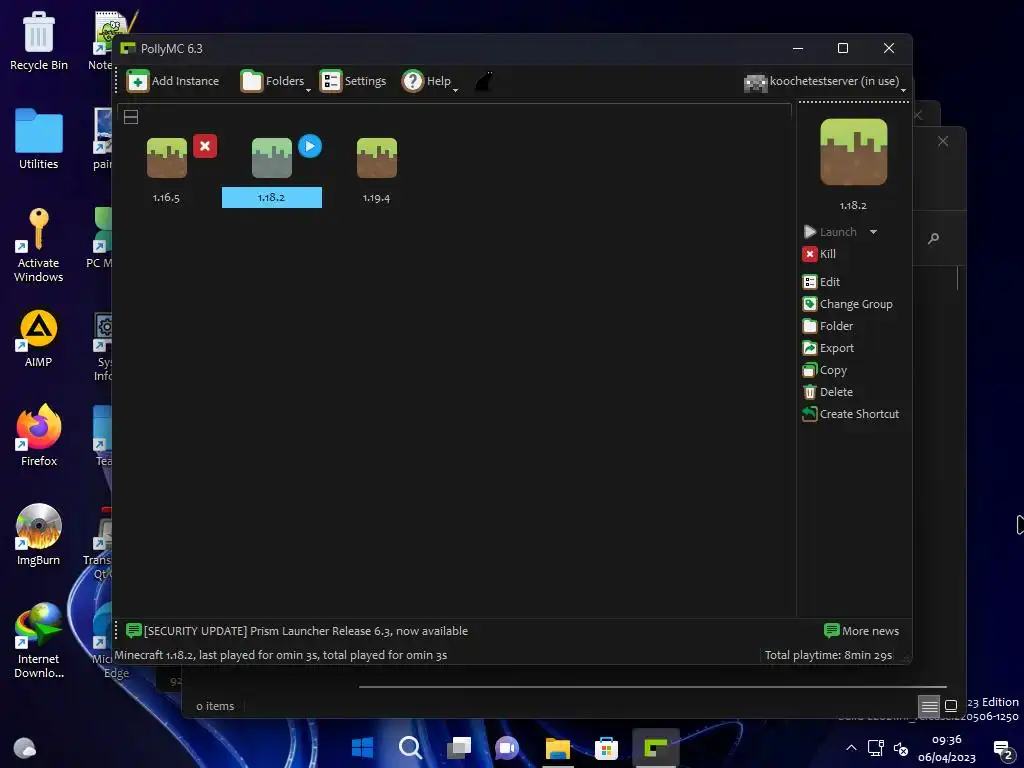The width and height of the screenshot is (1024, 768).
Task: Switch background Explorer window to details view
Action: click(x=929, y=706)
